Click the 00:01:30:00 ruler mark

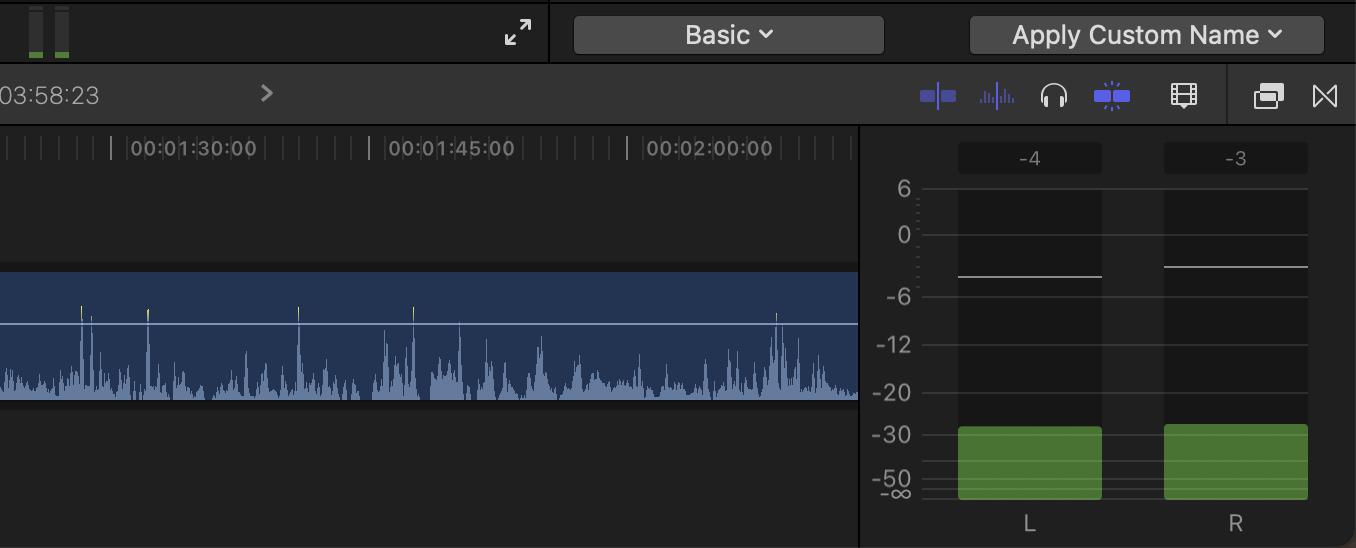(x=194, y=149)
